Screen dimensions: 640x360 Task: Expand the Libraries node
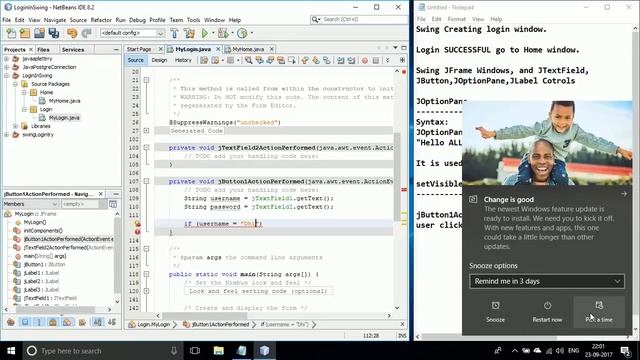tap(16, 126)
